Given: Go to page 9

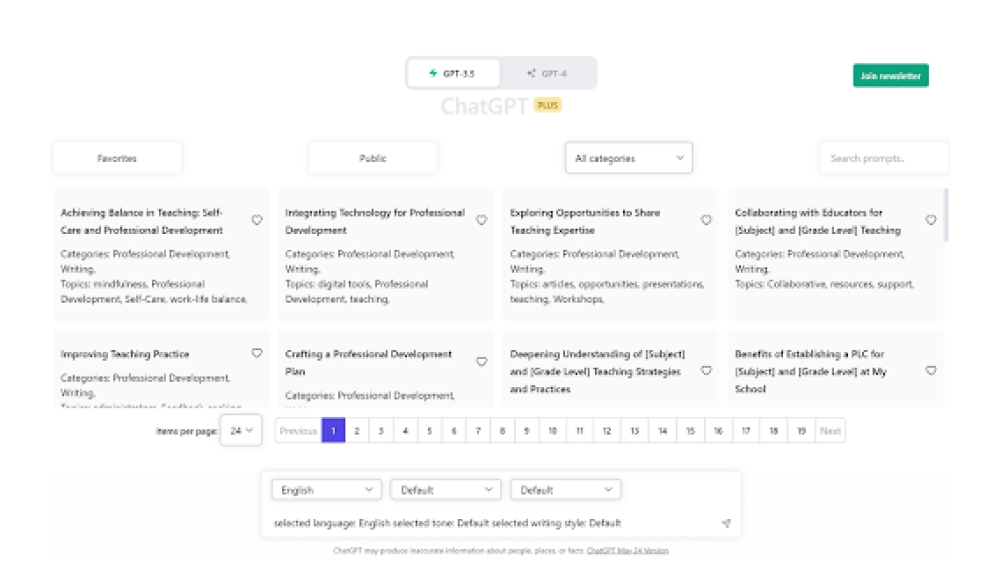Looking at the screenshot, I should pos(527,431).
